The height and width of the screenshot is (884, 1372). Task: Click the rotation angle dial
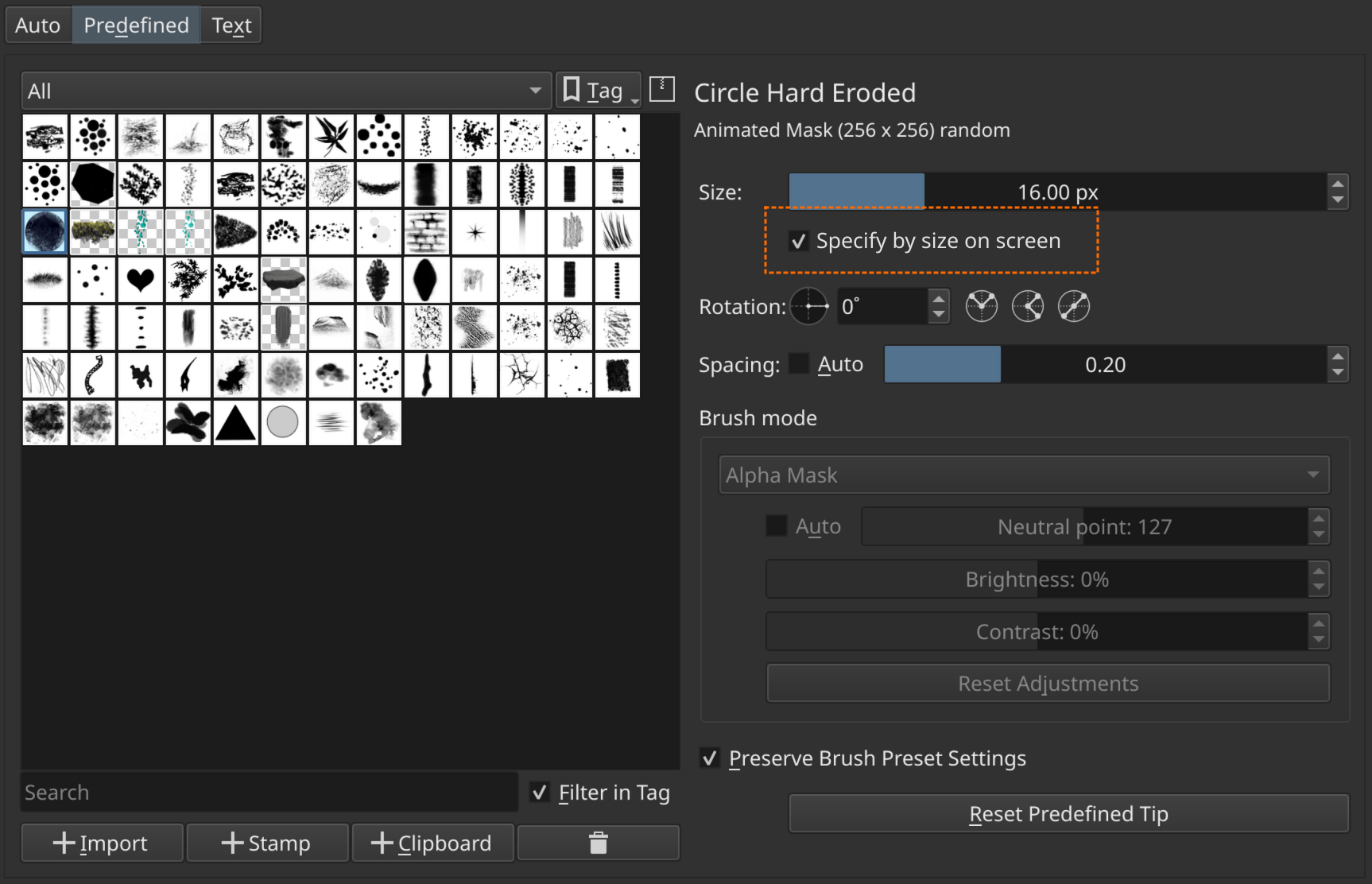809,307
